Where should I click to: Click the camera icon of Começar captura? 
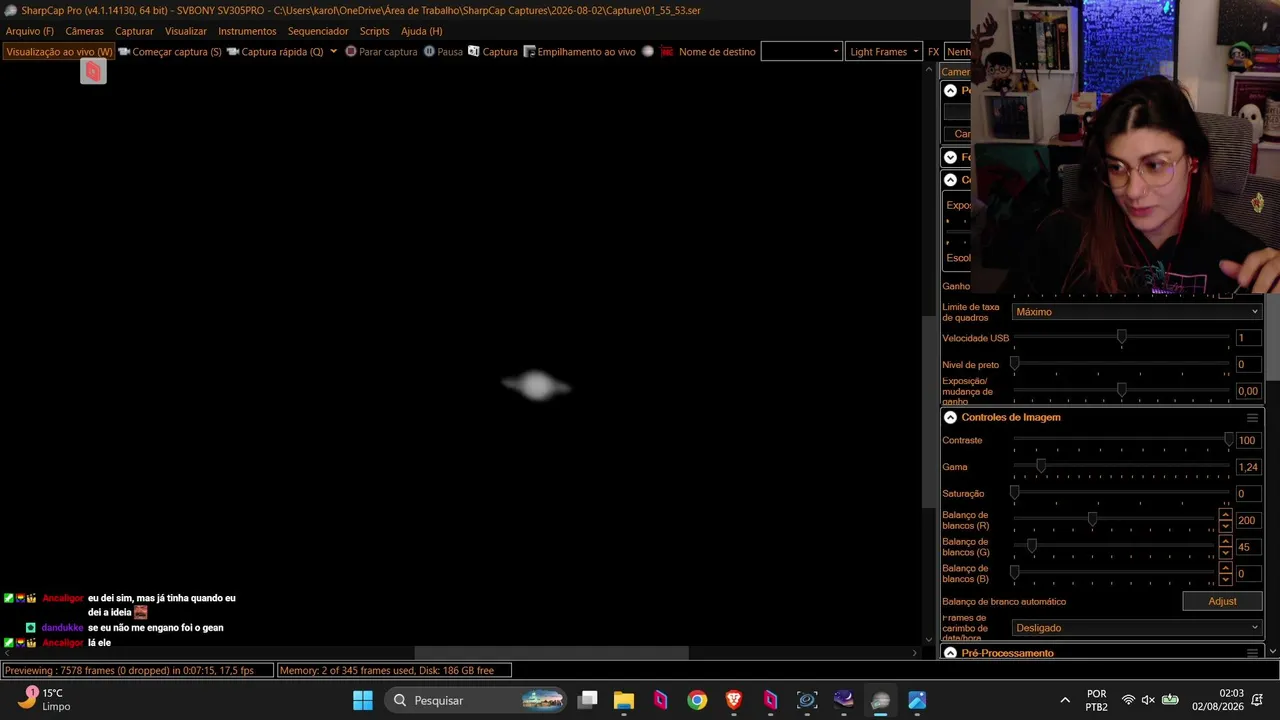tap(124, 51)
